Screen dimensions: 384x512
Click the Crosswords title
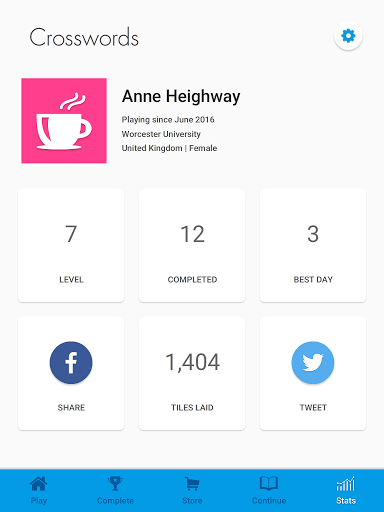(x=84, y=37)
